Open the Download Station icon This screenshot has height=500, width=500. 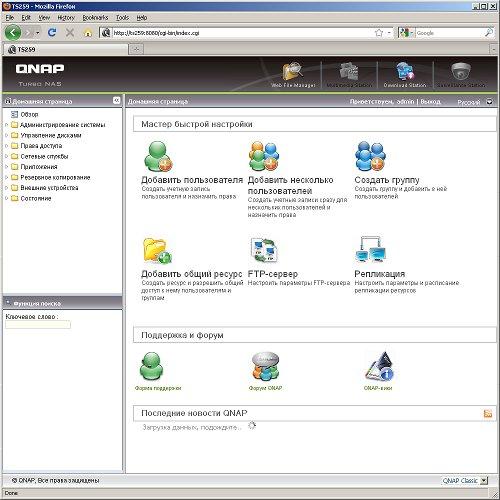pos(405,71)
